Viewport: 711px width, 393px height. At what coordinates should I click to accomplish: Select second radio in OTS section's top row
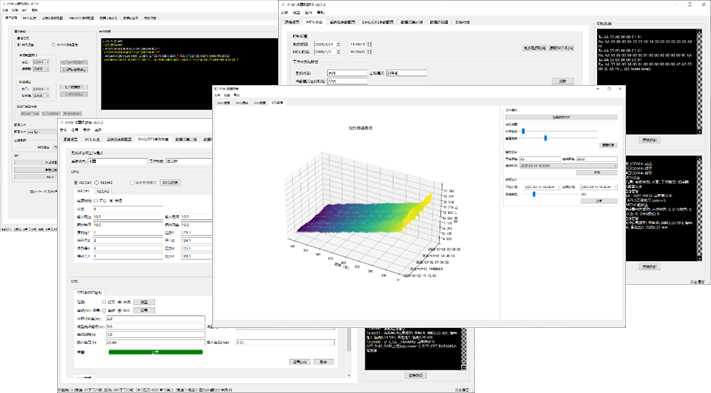point(119,302)
